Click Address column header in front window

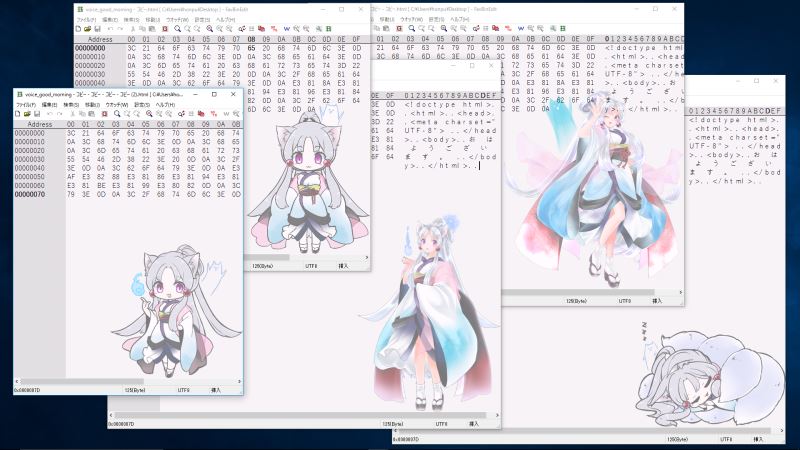pyautogui.click(x=40, y=124)
